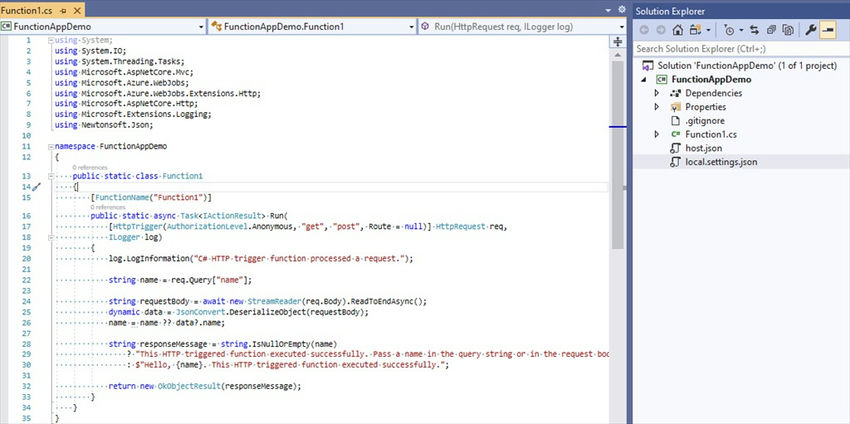Click the host.json file icon
Screen dimensions: 850x424
(x=675, y=148)
